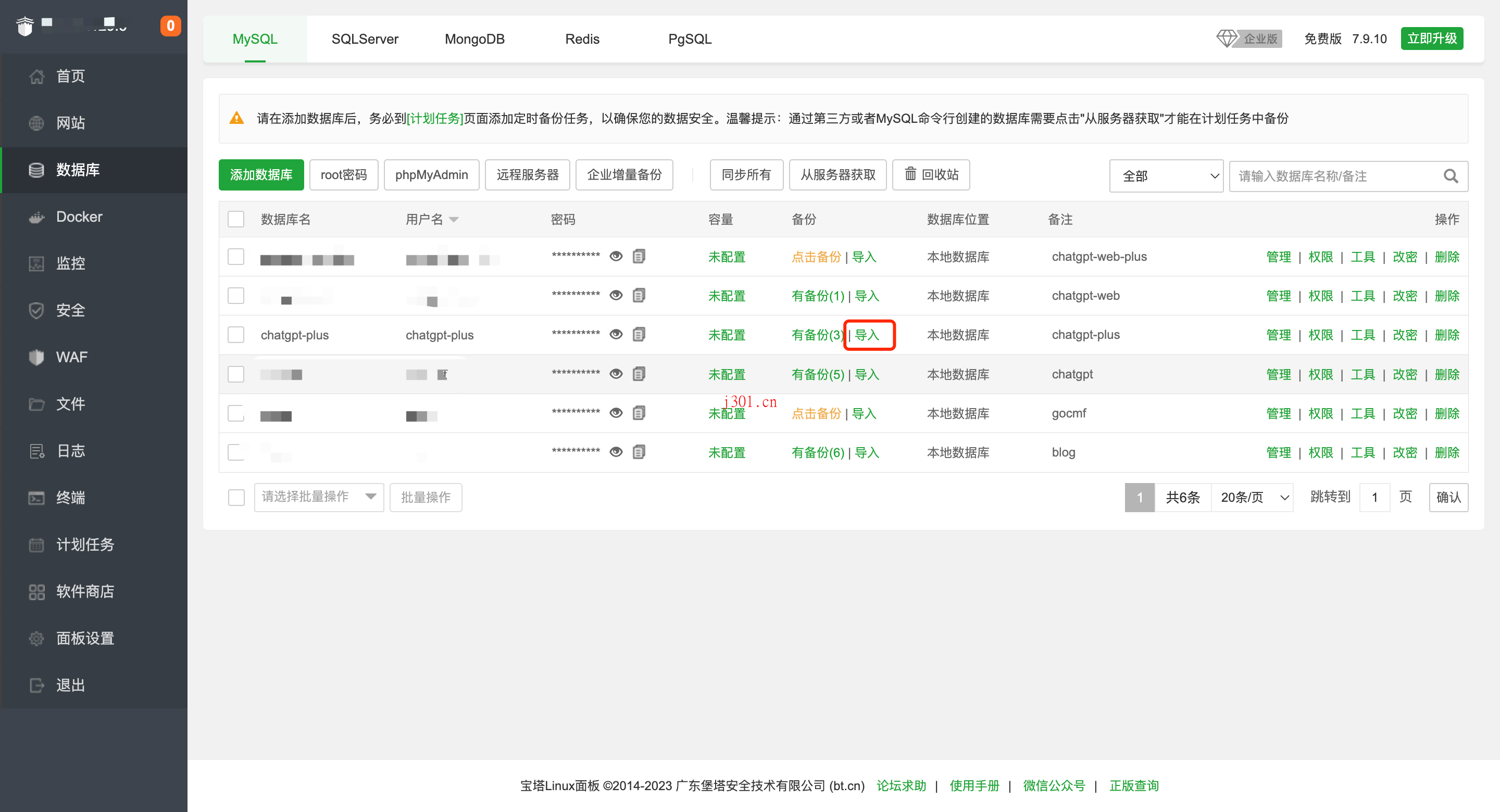Check the chatgpt-plus row checkbox
Image resolution: width=1500 pixels, height=812 pixels.
(236, 335)
